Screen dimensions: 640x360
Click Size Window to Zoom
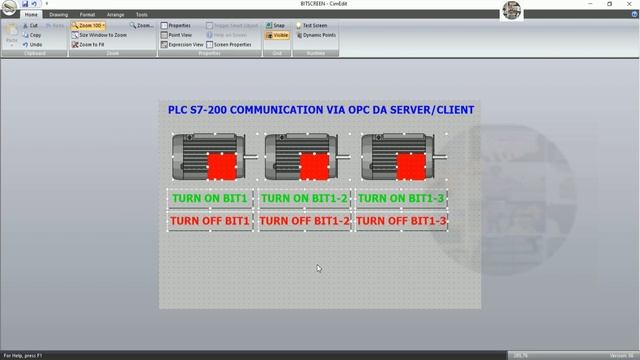[99, 35]
